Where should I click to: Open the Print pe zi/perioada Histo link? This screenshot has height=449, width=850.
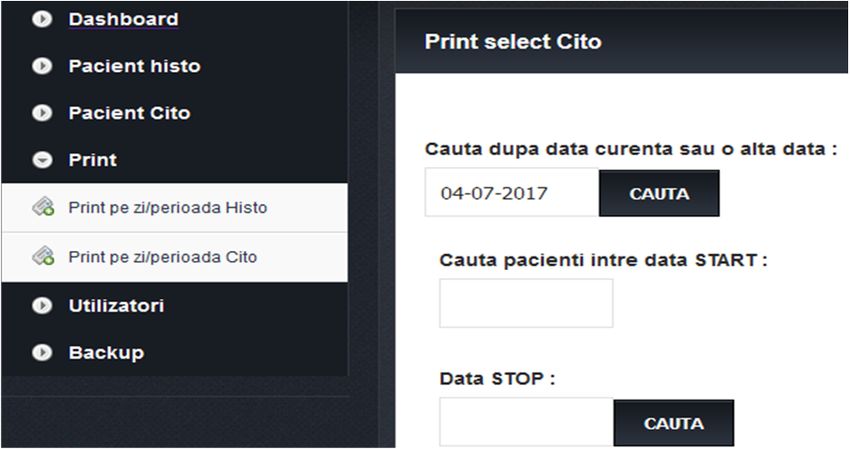click(x=168, y=208)
